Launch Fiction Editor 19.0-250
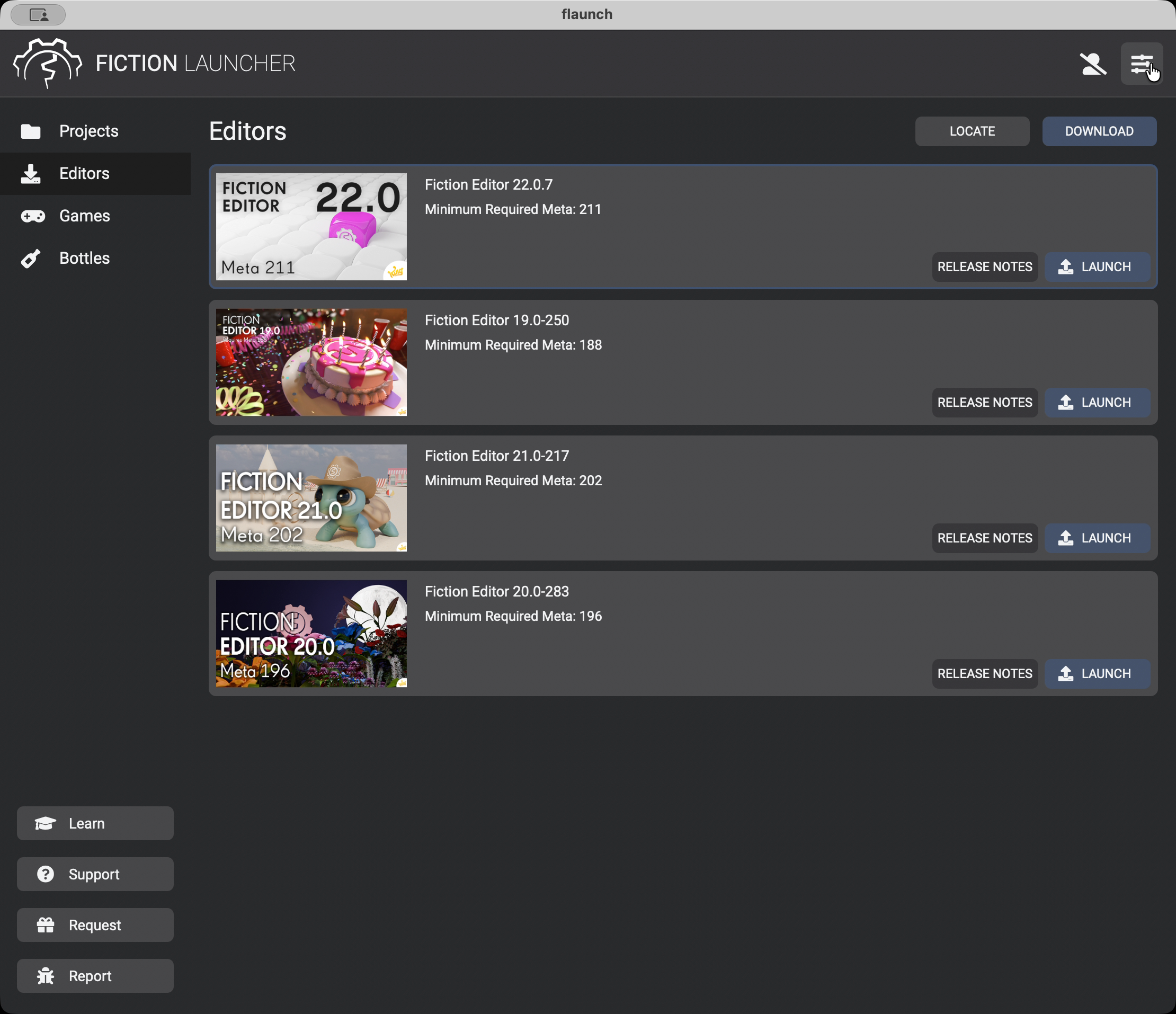Image resolution: width=1176 pixels, height=1014 pixels. coord(1098,403)
